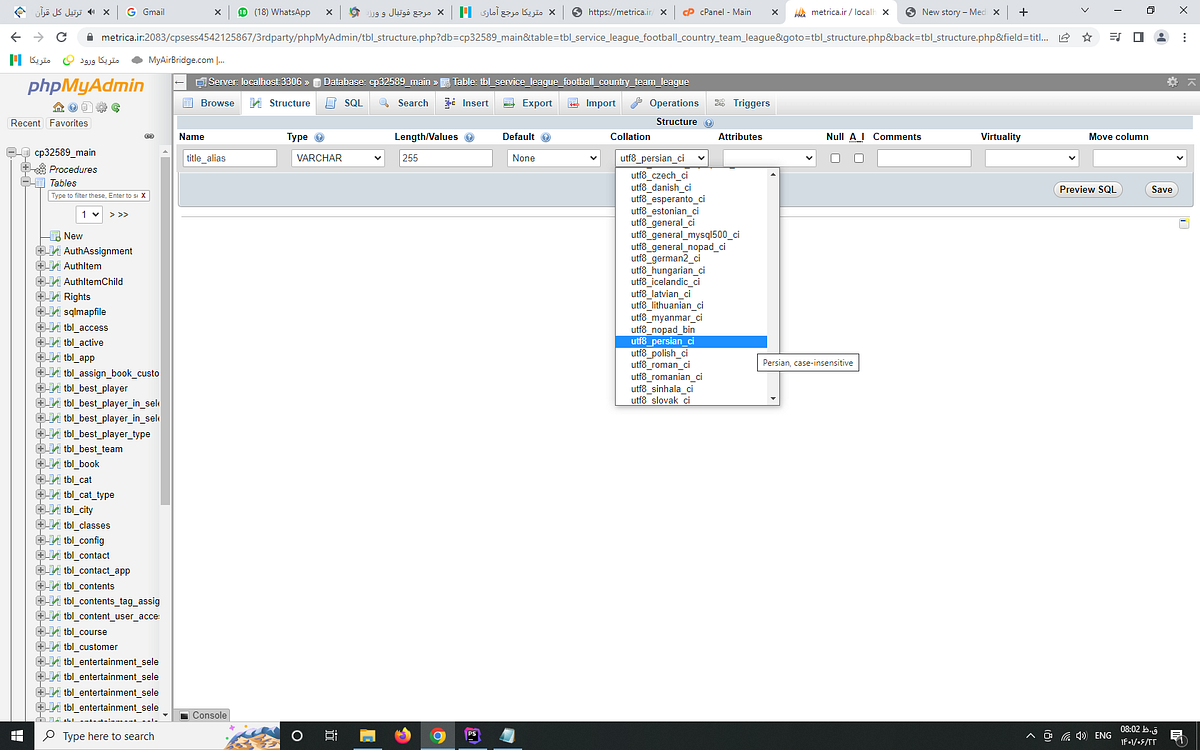Screen dimensions: 1200x750
Task: Open the navigation panel settings gear icon
Action: pyautogui.click(x=101, y=107)
